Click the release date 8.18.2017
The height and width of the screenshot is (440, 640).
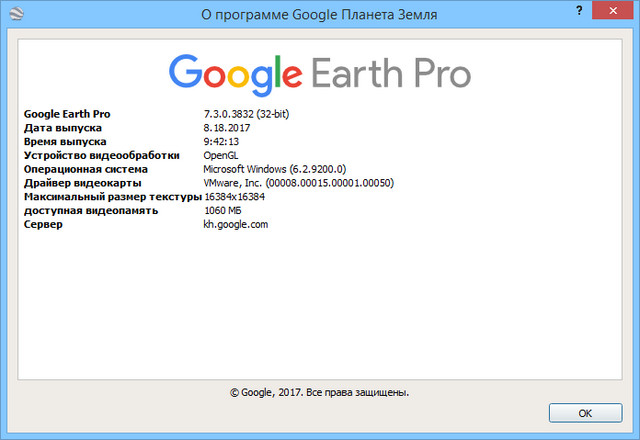[227, 128]
